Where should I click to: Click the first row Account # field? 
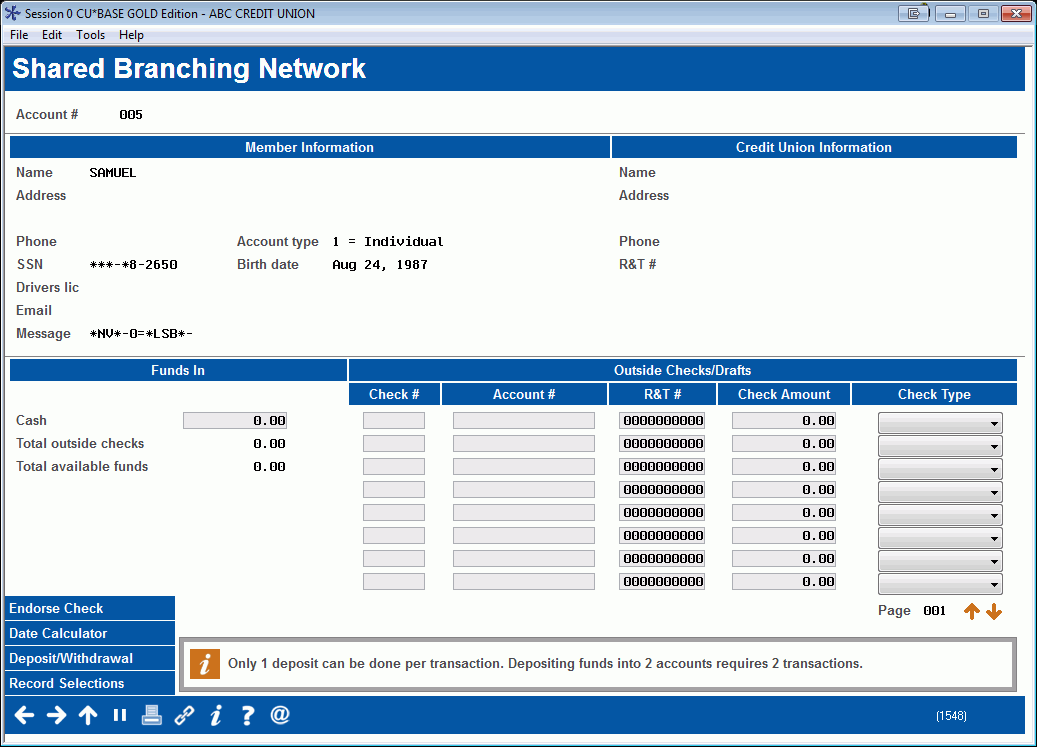click(x=524, y=420)
